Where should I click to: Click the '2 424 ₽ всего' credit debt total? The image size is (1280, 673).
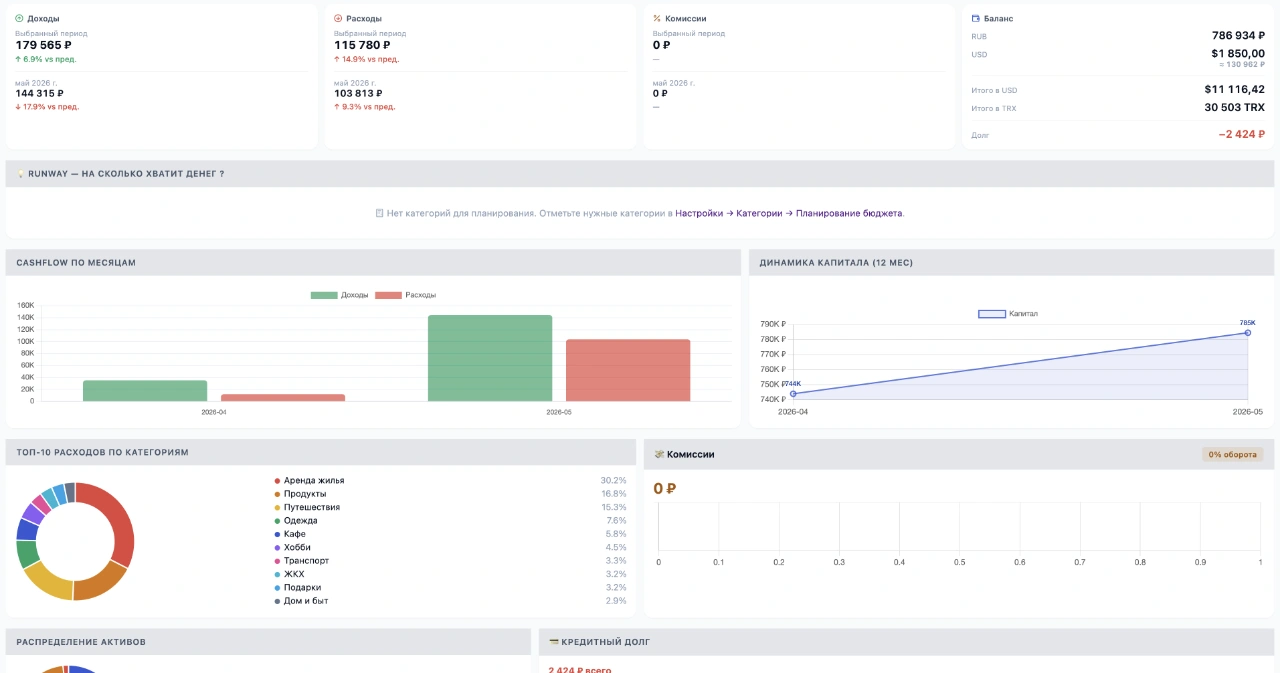pyautogui.click(x=579, y=669)
